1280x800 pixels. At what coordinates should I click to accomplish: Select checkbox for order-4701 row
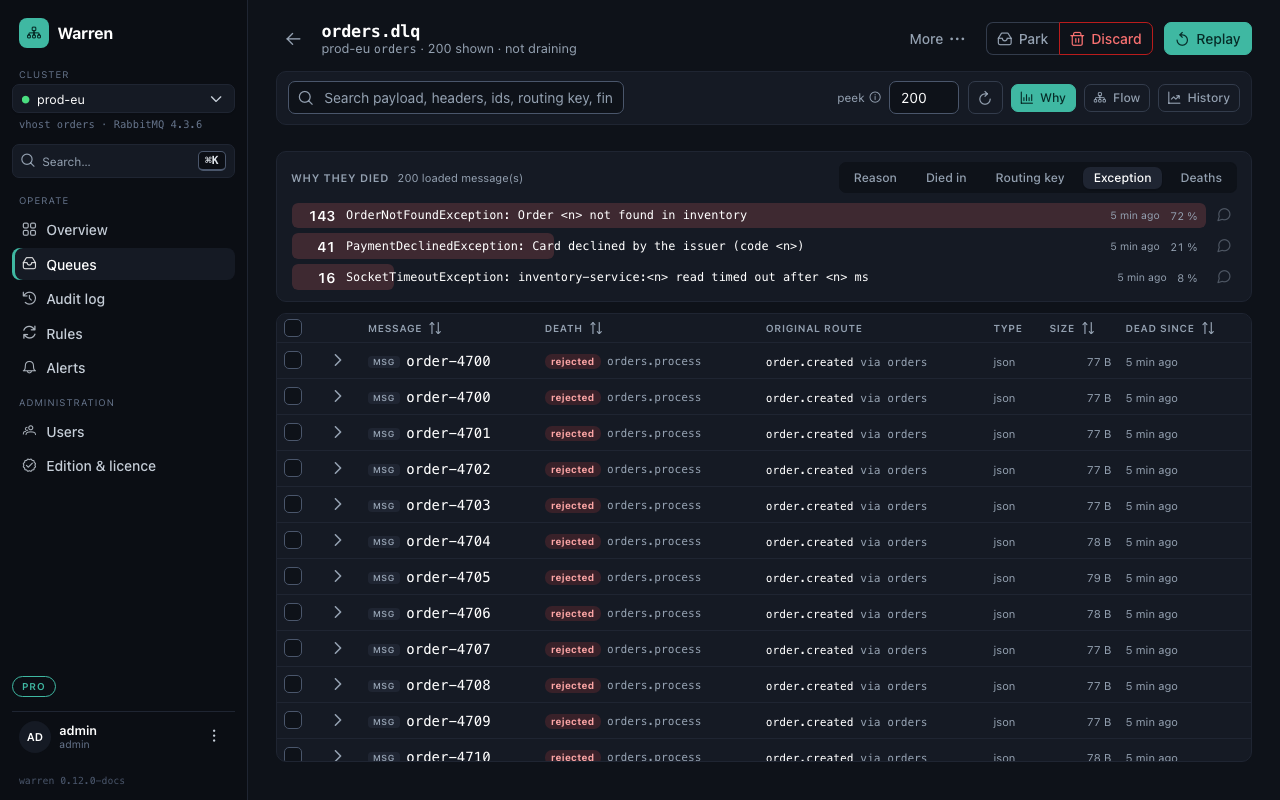click(x=293, y=432)
